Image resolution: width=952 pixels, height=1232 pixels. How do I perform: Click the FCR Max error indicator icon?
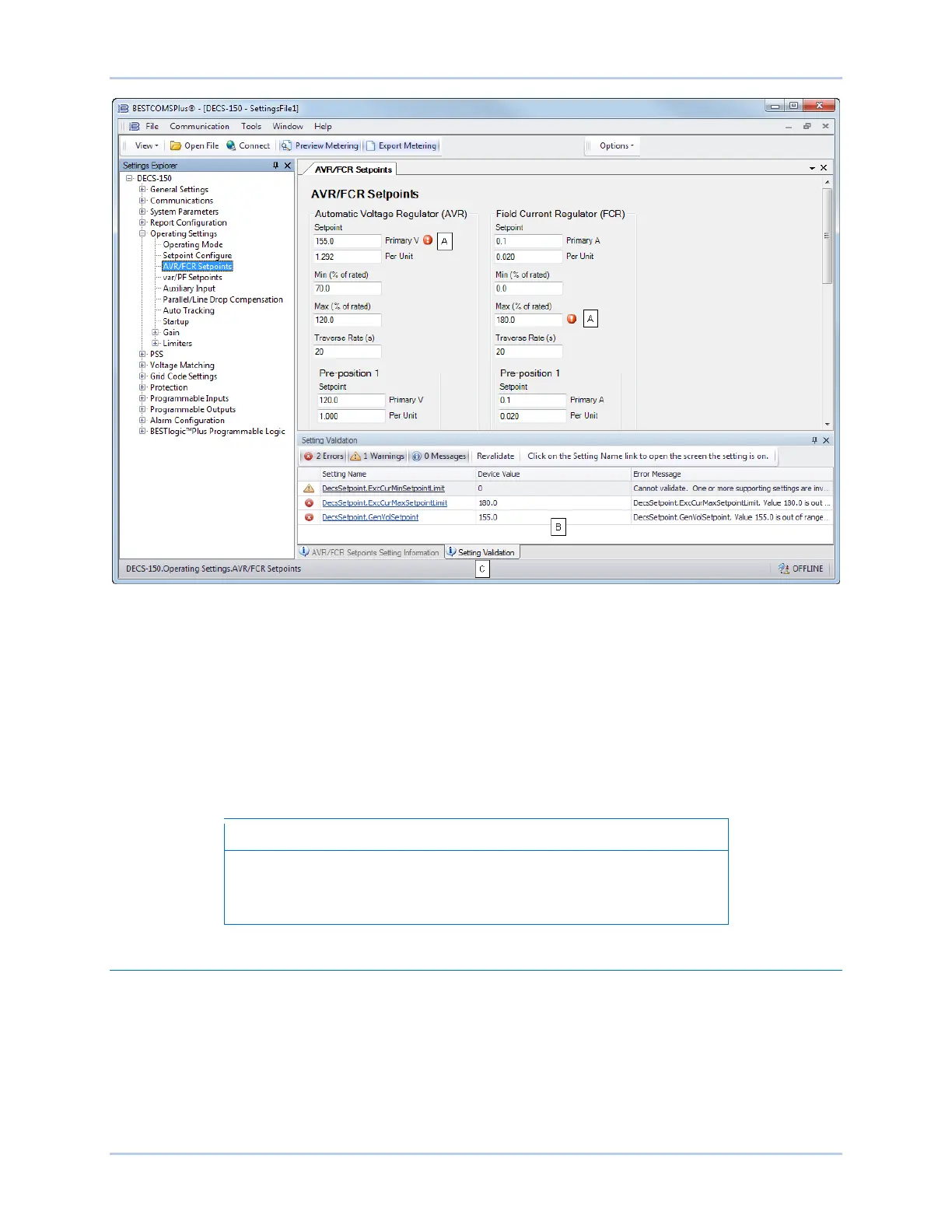click(x=572, y=319)
